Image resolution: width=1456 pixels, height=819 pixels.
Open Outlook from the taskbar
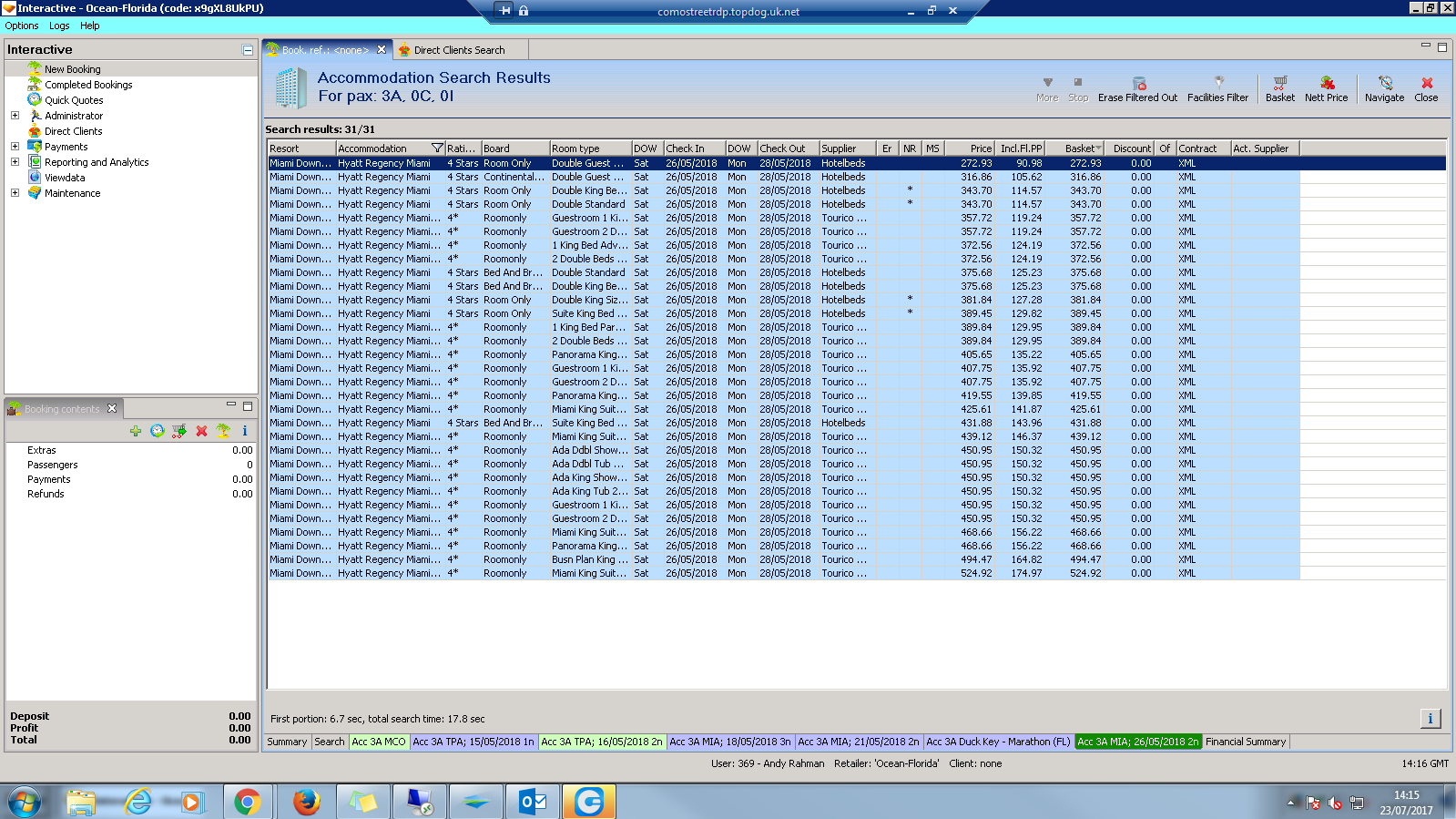point(533,802)
